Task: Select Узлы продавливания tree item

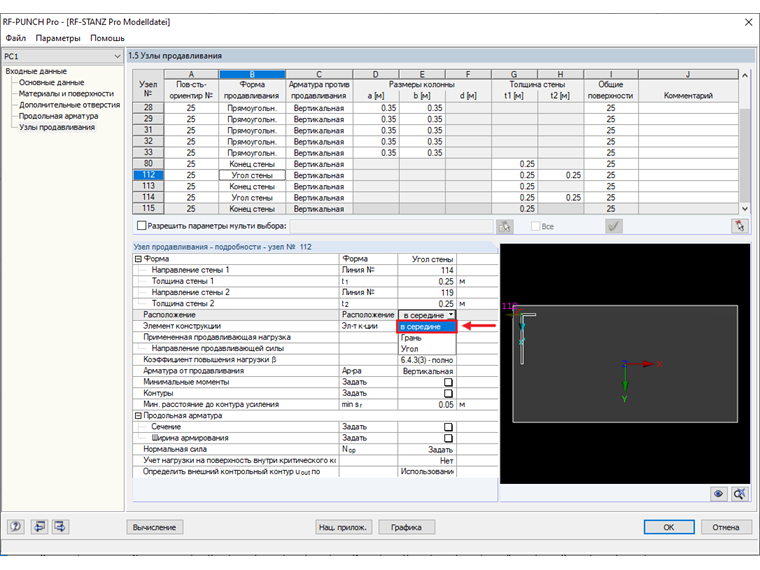Action: 57,127
